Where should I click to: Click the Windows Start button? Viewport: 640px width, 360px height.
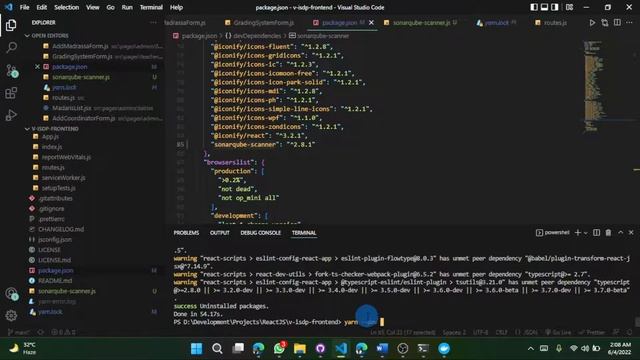(x=196, y=348)
